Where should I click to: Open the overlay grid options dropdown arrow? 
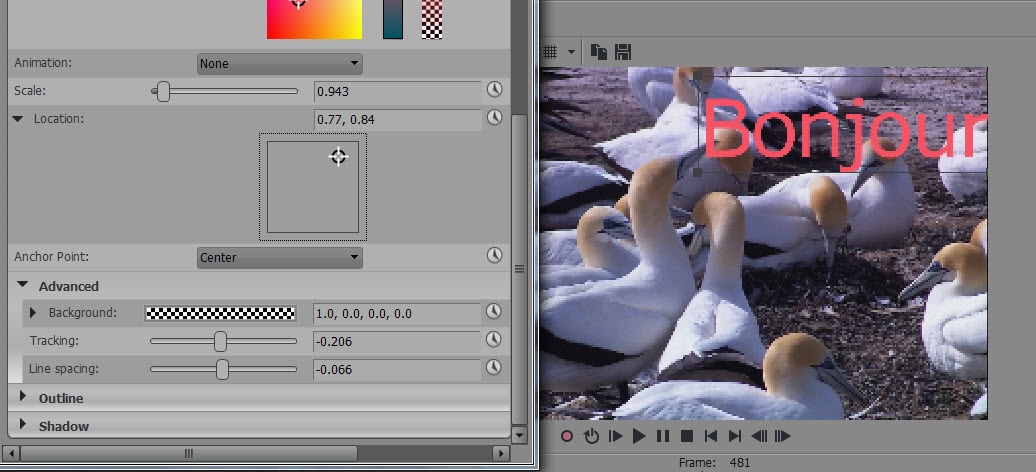coord(571,51)
